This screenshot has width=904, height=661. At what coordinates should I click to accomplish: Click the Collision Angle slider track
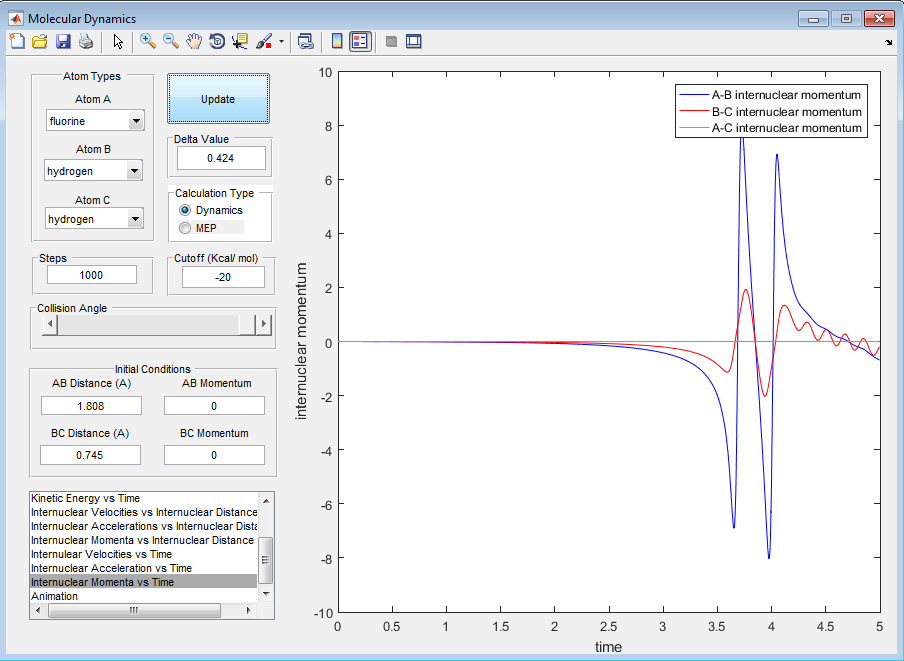coord(150,324)
